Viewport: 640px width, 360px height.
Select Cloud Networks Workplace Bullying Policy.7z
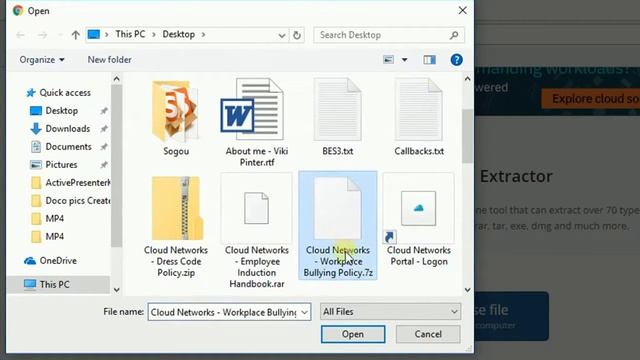click(x=338, y=225)
